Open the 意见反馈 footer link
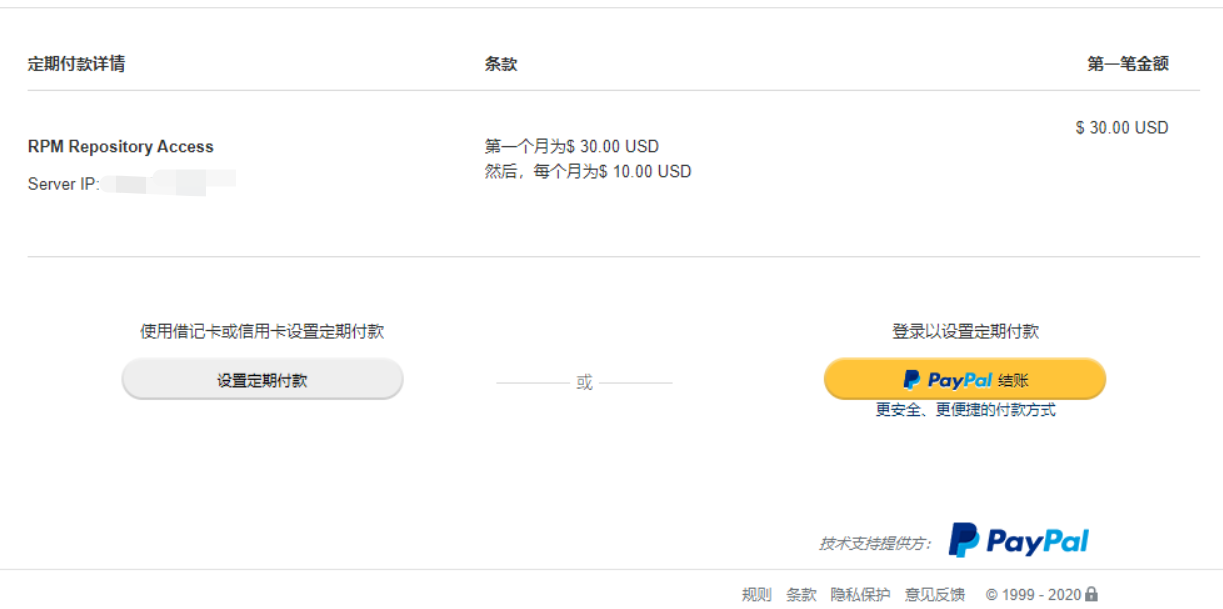The image size is (1223, 609). [935, 595]
